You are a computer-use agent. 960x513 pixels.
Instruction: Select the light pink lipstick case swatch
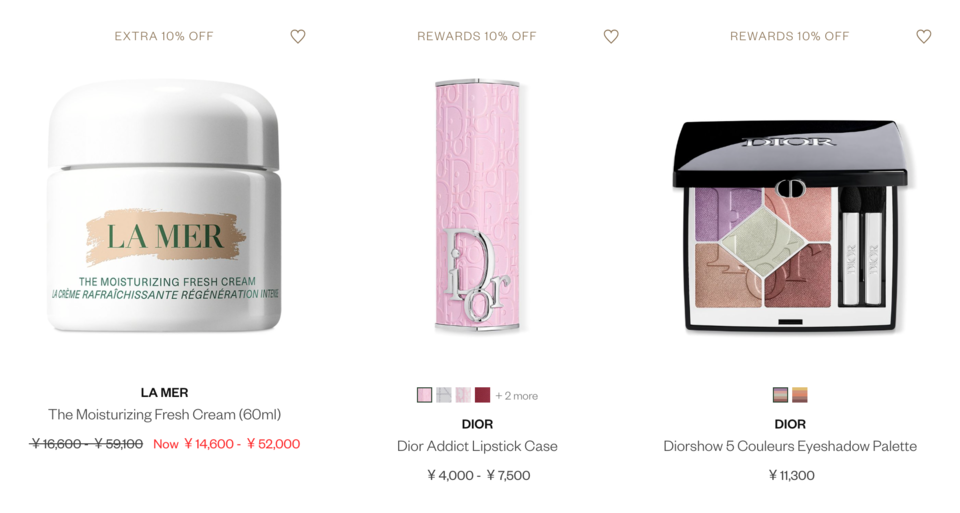424,395
